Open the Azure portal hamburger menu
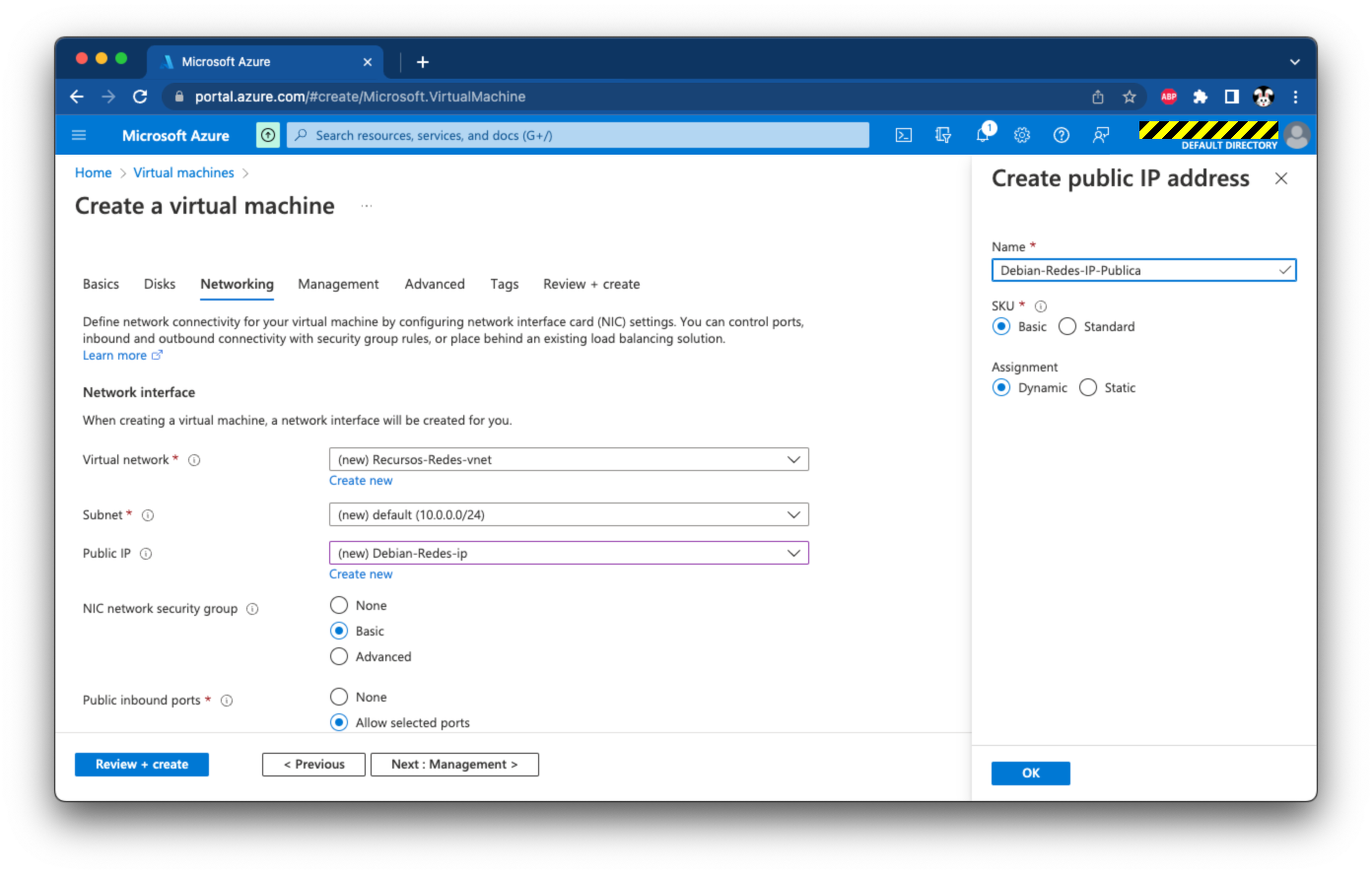Screen dimensions: 1372x874 (x=80, y=136)
